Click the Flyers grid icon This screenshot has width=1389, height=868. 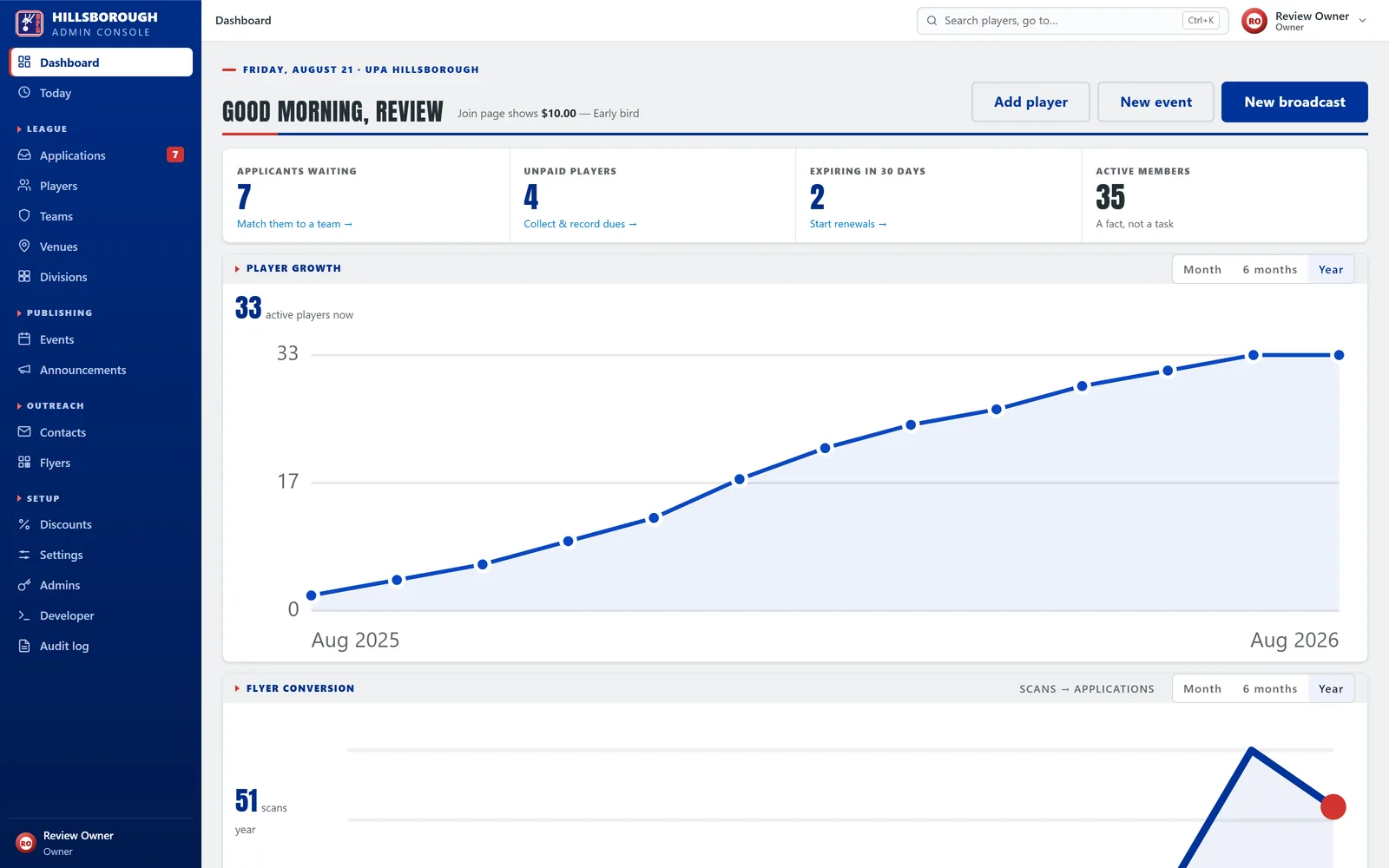24,463
